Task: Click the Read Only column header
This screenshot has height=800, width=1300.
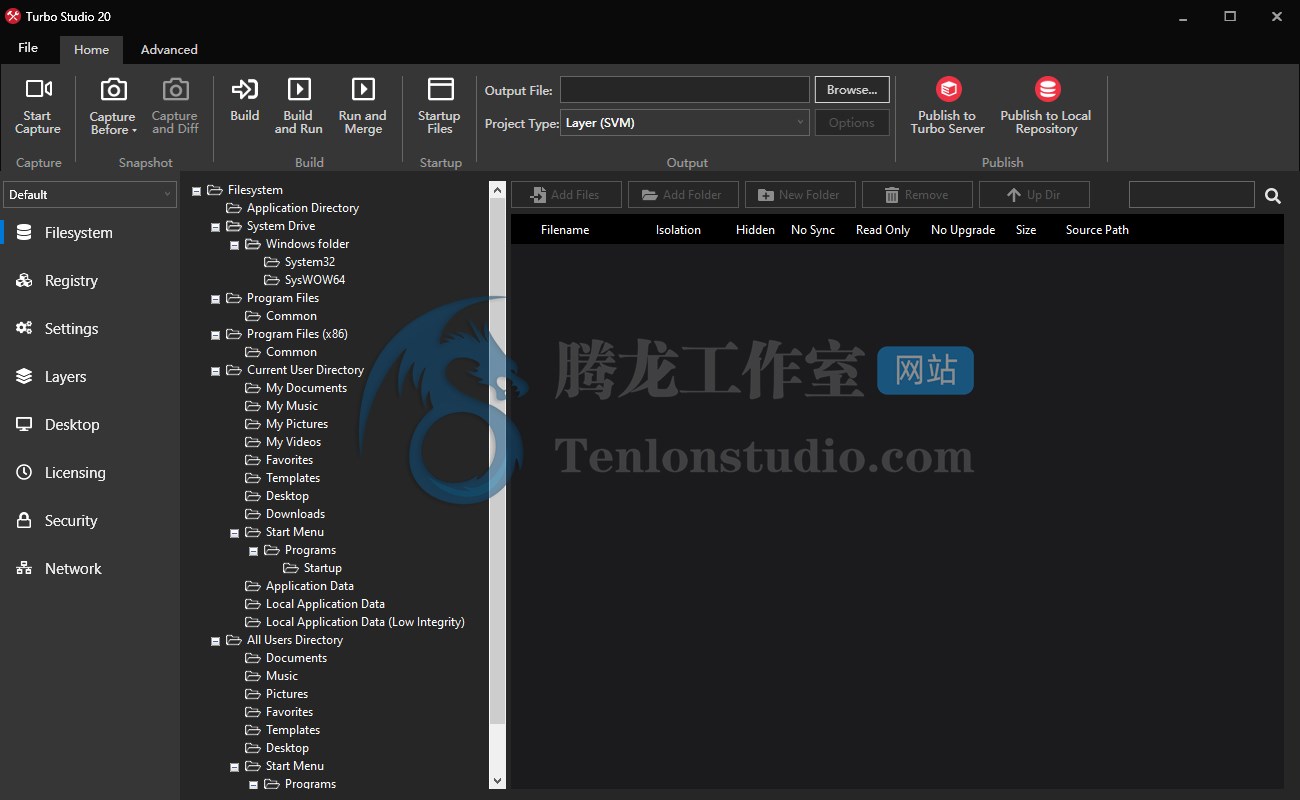Action: coord(883,230)
